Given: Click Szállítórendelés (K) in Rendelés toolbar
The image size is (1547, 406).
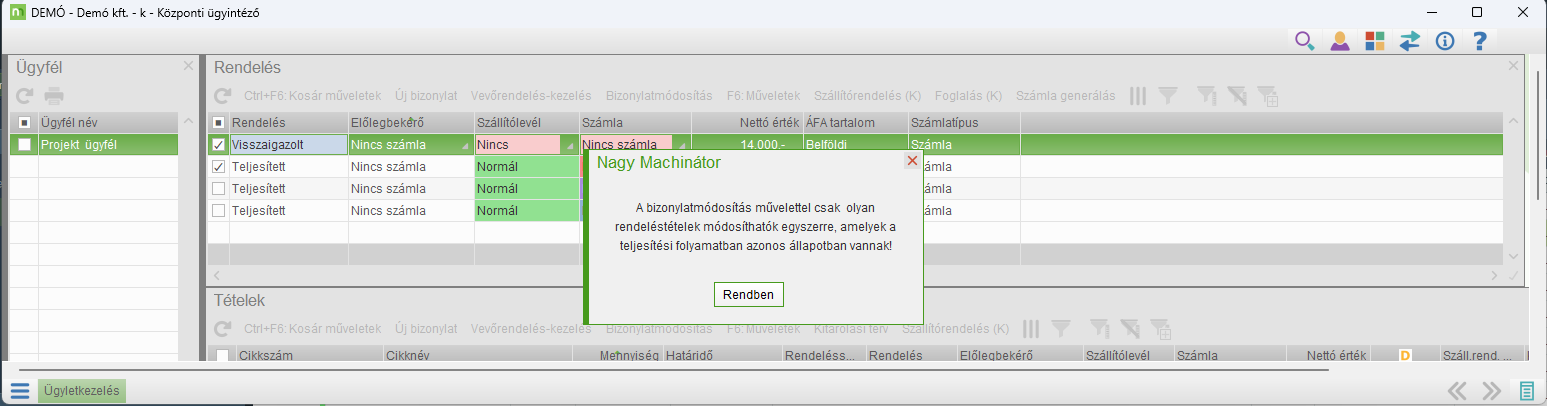Looking at the screenshot, I should click(x=868, y=96).
